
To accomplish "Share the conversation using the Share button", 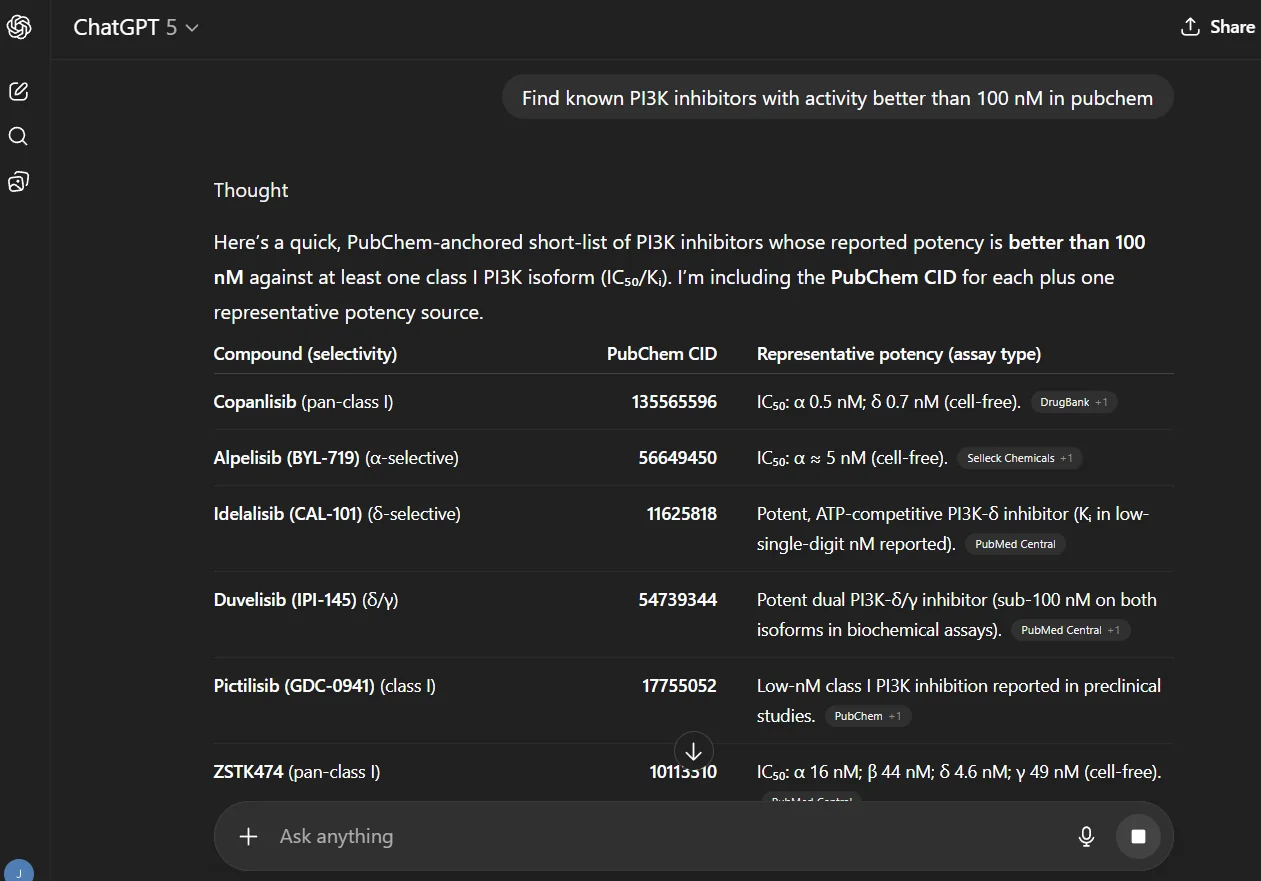I will click(1218, 27).
